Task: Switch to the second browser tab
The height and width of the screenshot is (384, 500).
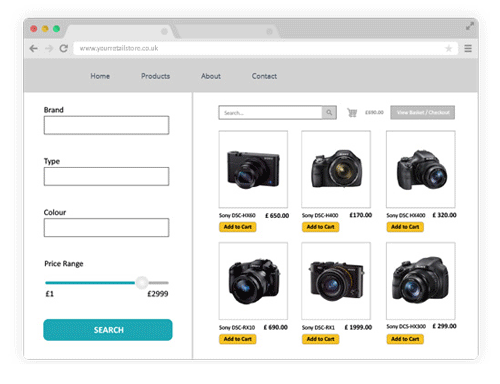Action: click(x=227, y=31)
